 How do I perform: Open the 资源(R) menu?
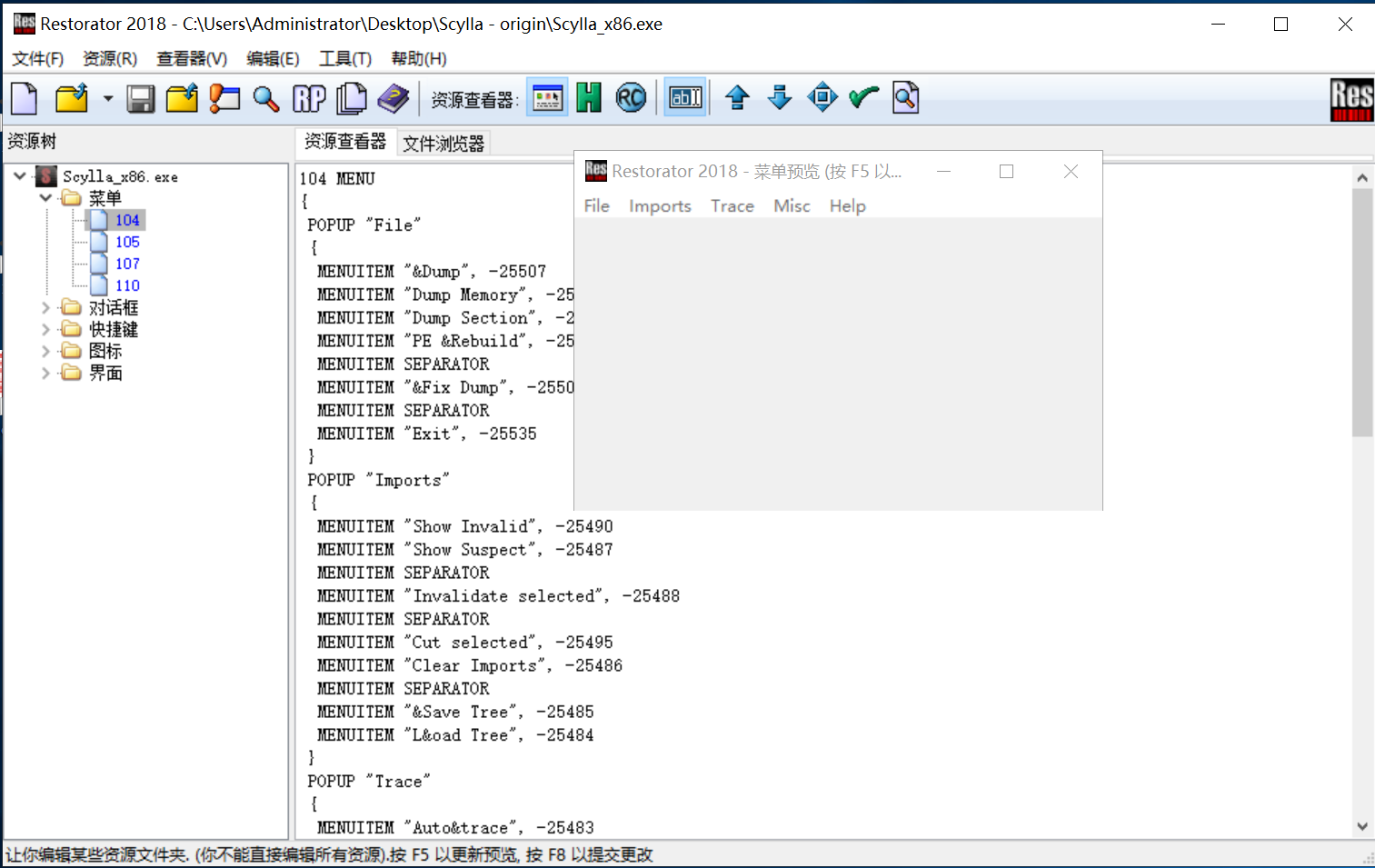pos(110,59)
